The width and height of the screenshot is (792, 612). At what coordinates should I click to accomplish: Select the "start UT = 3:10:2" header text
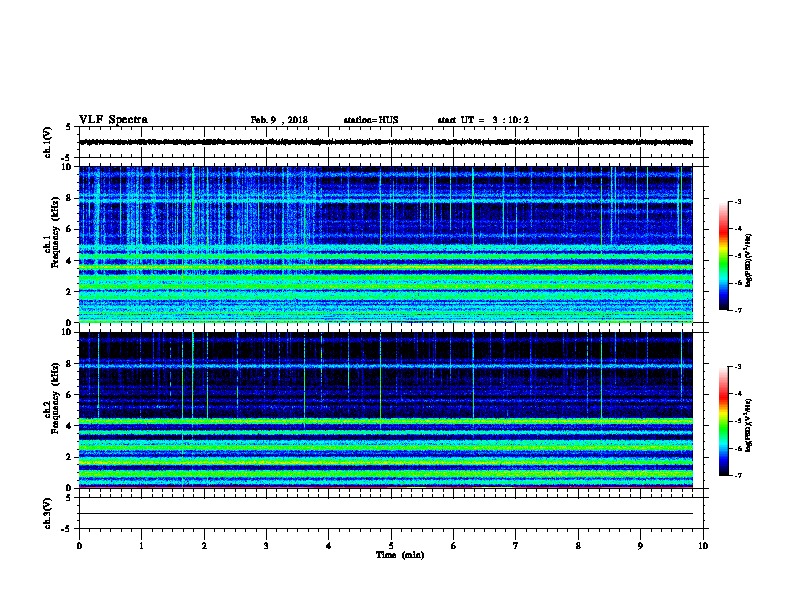(x=483, y=120)
